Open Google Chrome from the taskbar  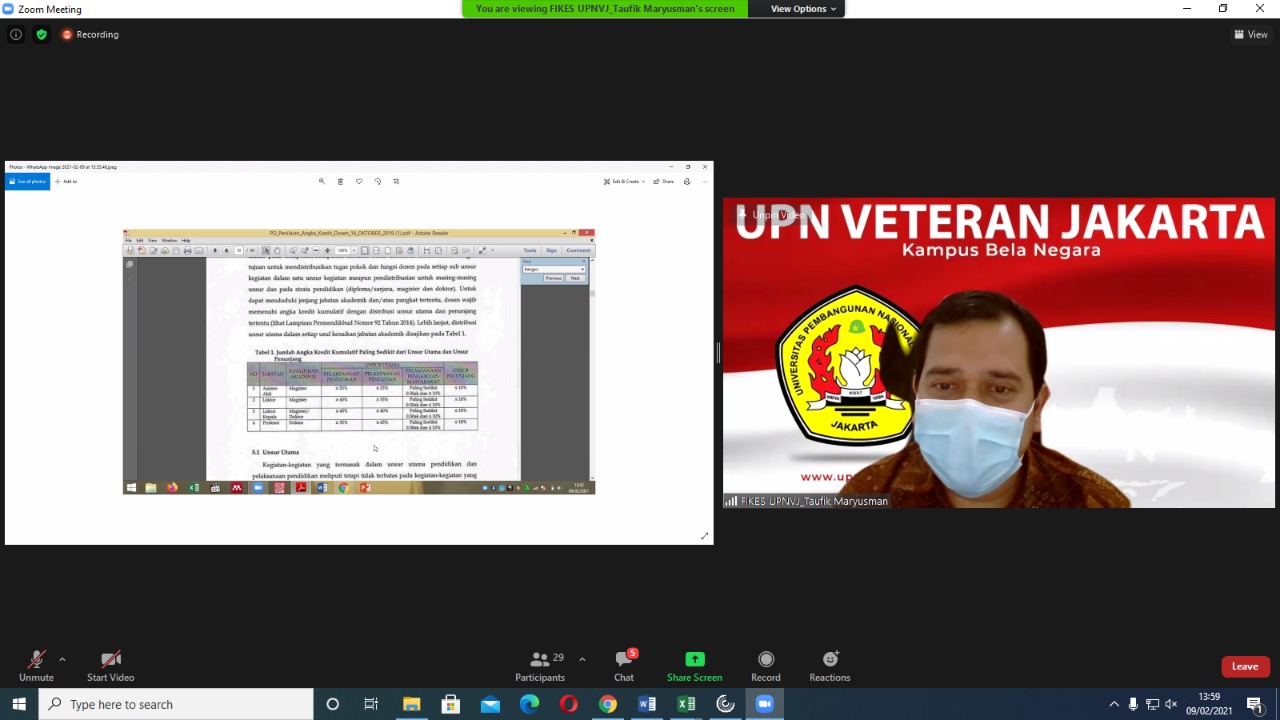pos(608,704)
